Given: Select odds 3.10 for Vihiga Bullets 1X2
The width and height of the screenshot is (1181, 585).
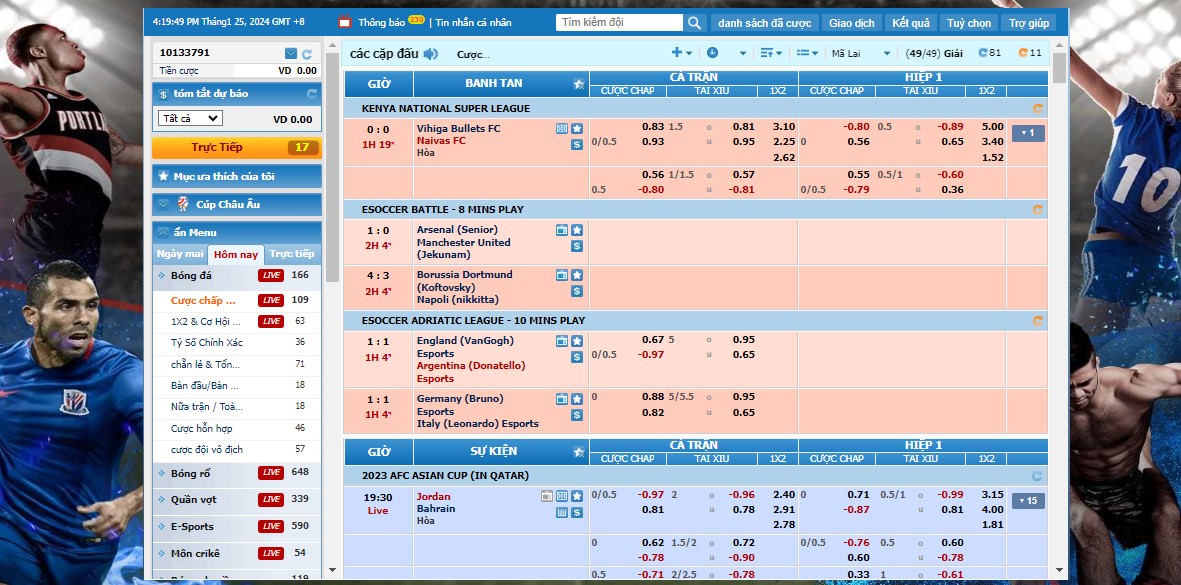Looking at the screenshot, I should pyautogui.click(x=784, y=127).
